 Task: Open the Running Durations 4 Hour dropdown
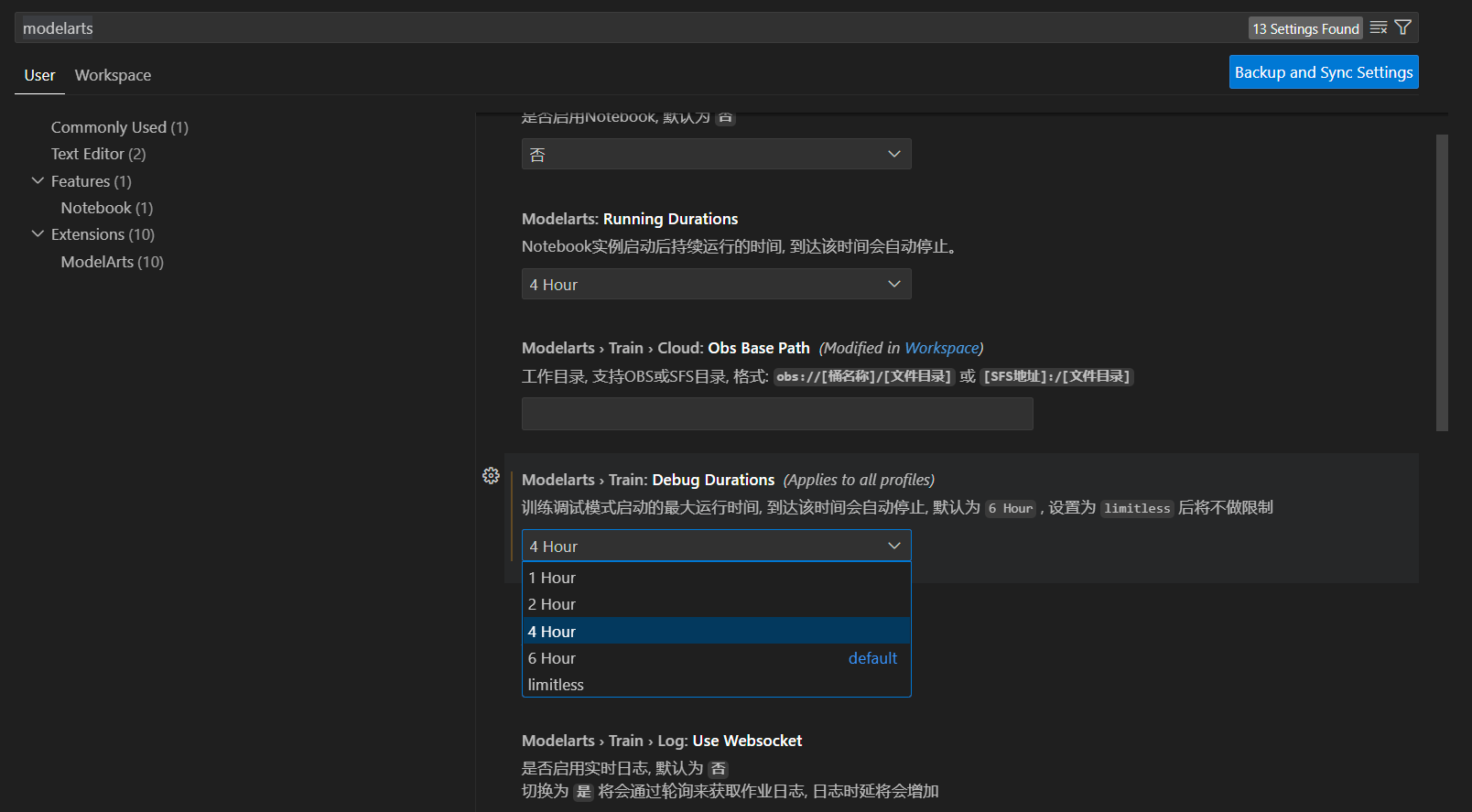[717, 284]
